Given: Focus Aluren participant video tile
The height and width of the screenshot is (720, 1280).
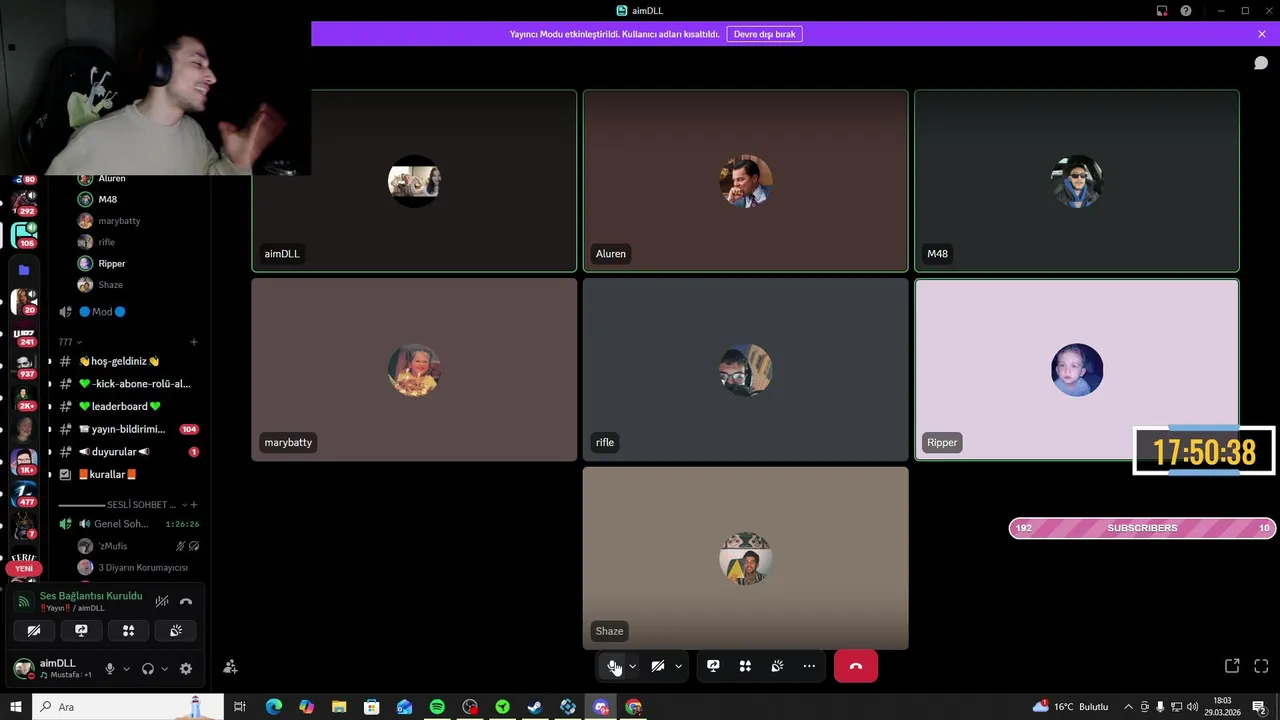Looking at the screenshot, I should pos(745,181).
